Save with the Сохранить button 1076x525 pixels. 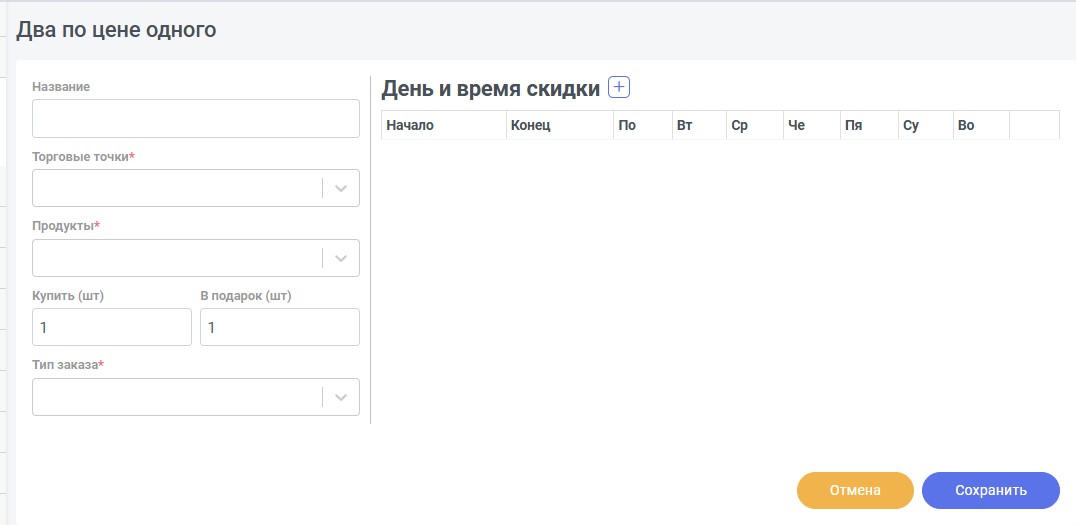[991, 490]
